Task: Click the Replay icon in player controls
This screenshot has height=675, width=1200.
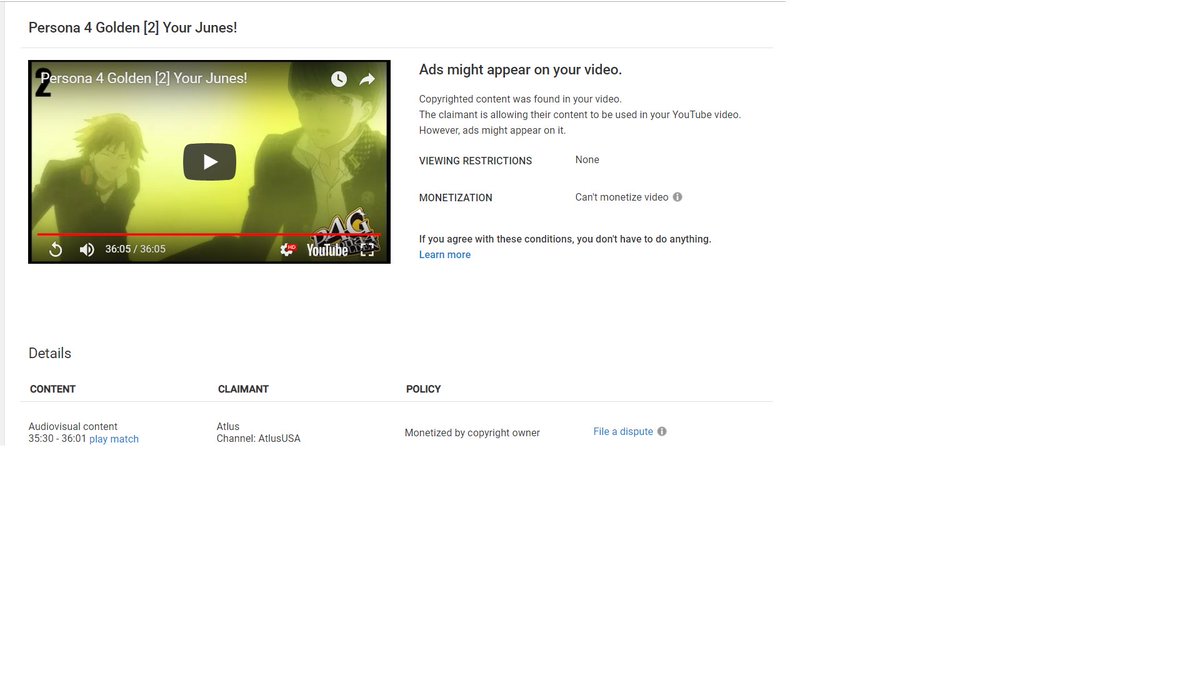Action: pyautogui.click(x=56, y=249)
